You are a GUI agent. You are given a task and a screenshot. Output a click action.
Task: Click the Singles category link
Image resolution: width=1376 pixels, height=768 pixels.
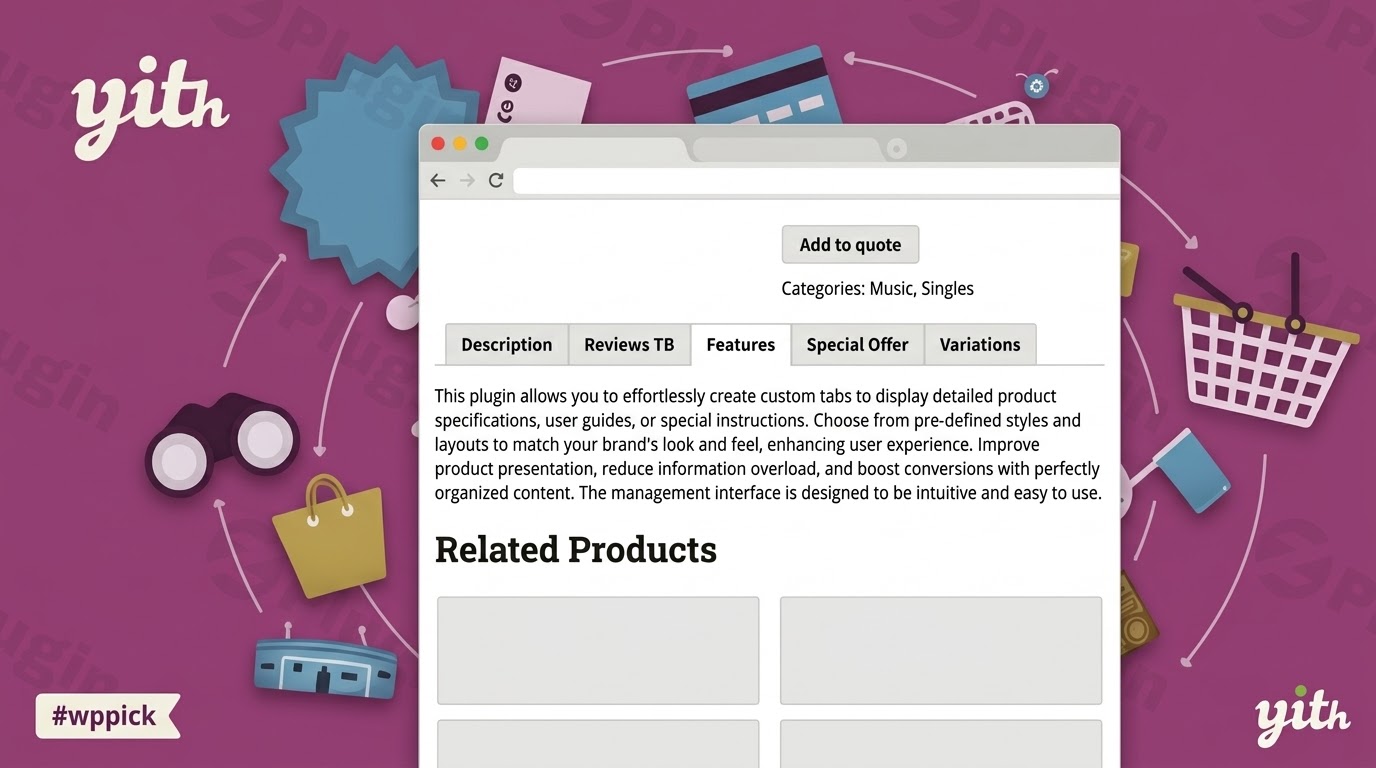(947, 288)
